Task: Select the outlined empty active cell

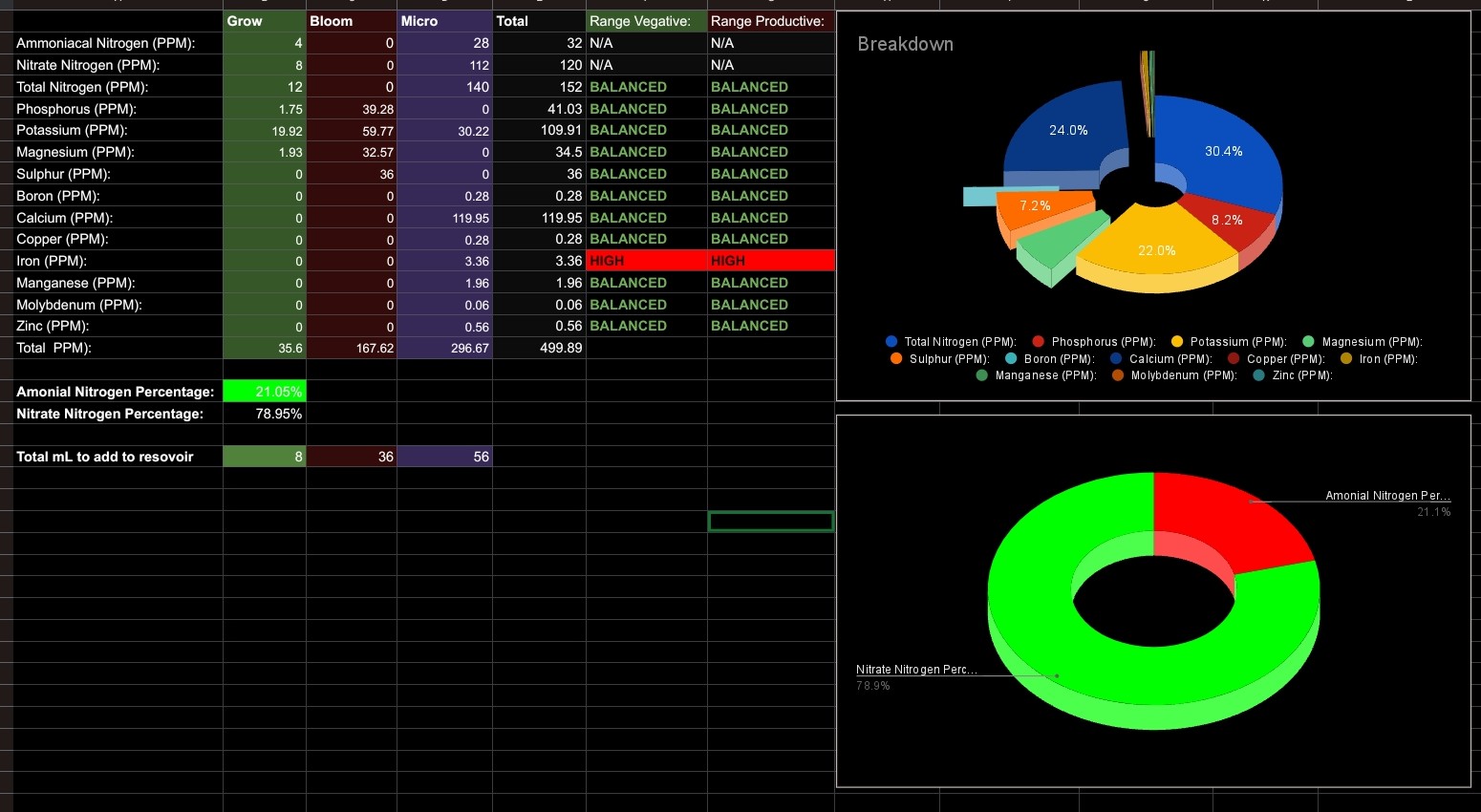Action: (x=770, y=521)
